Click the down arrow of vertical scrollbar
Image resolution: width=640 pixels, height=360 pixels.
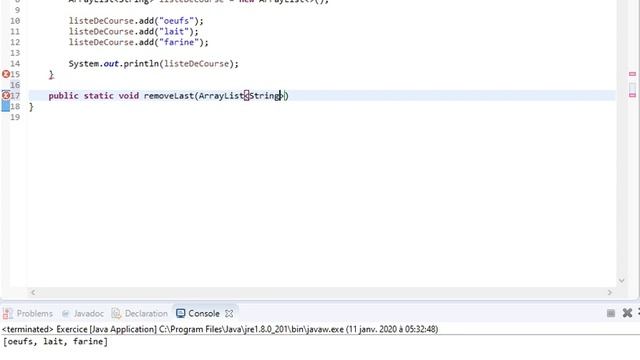(622, 280)
